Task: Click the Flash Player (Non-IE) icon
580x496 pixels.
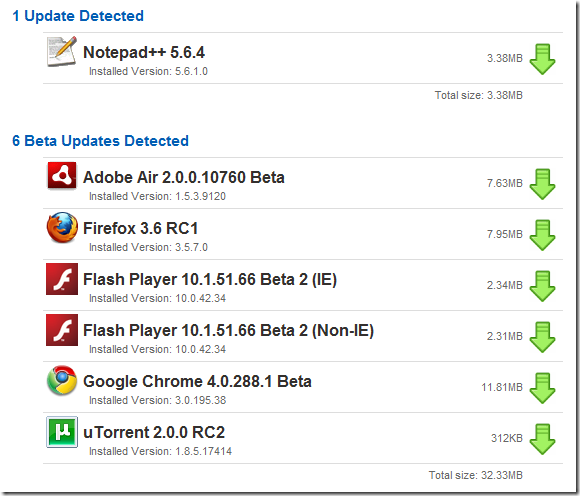Action: 62,330
